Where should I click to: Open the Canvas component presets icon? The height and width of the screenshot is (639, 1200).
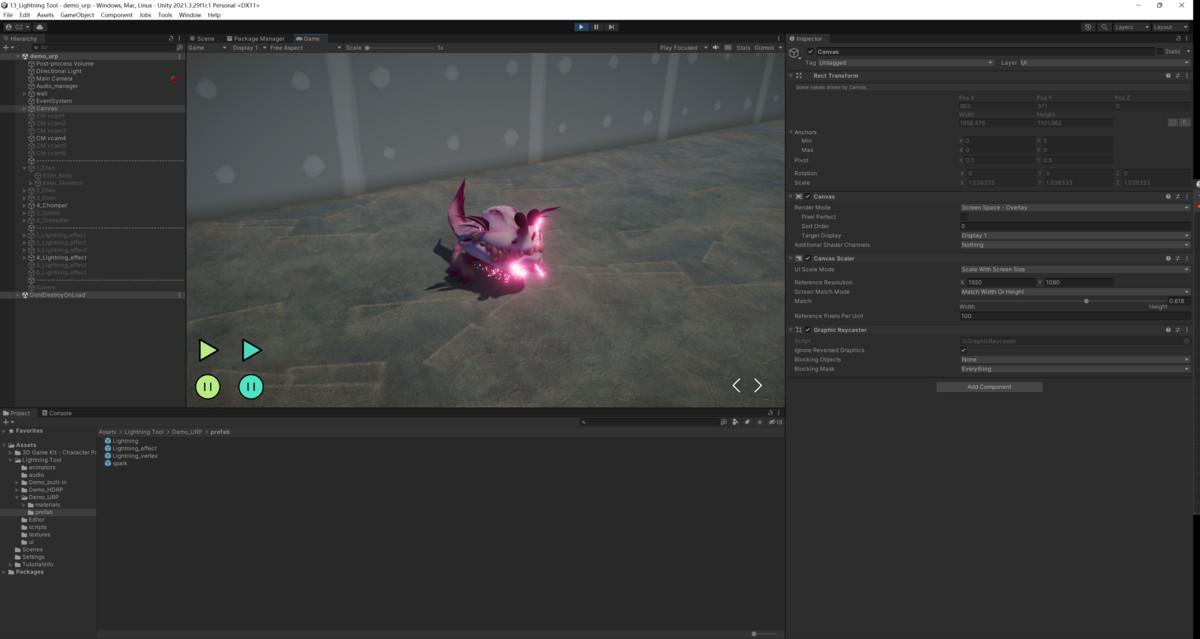click(x=1178, y=196)
